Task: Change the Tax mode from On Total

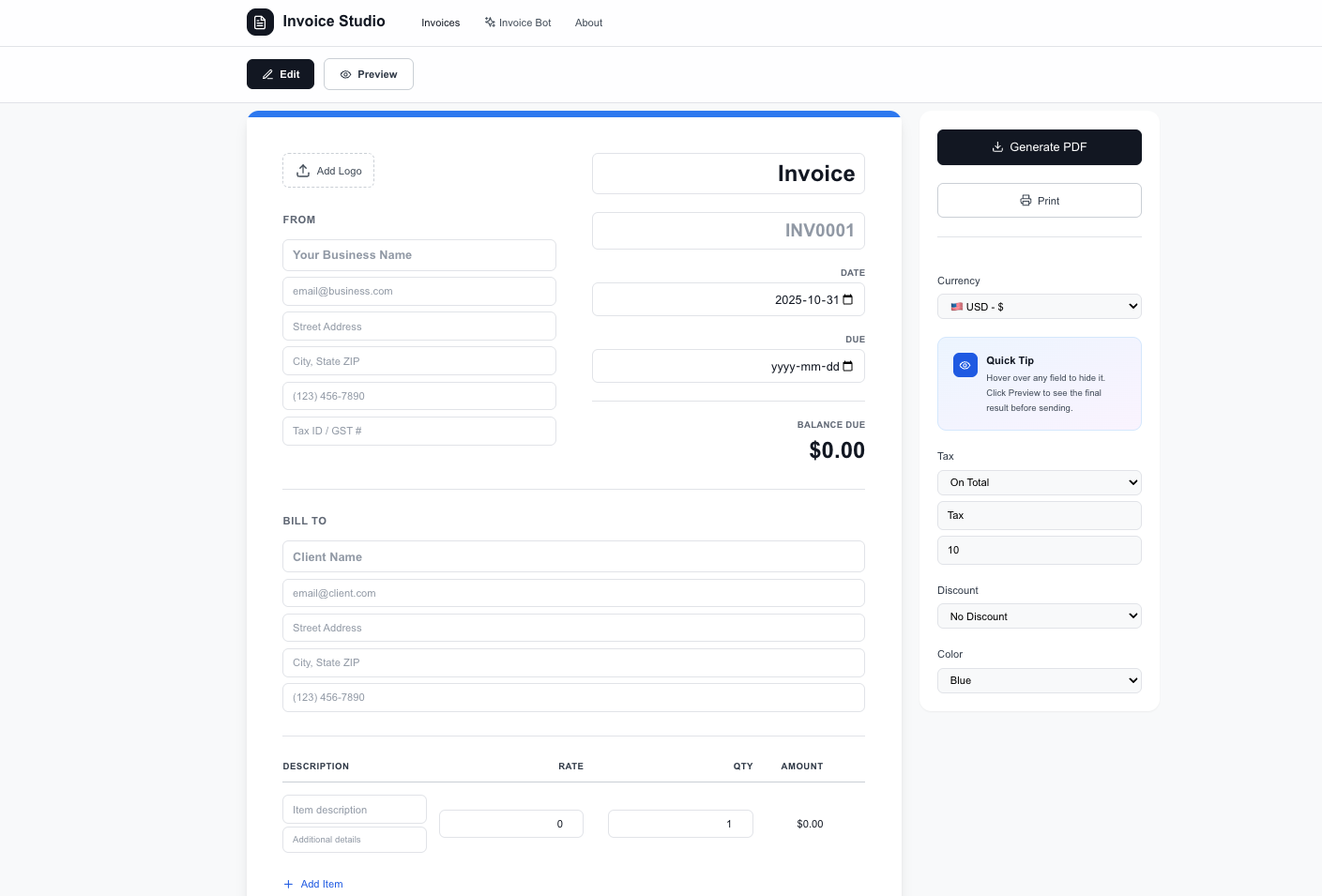Action: tap(1039, 482)
